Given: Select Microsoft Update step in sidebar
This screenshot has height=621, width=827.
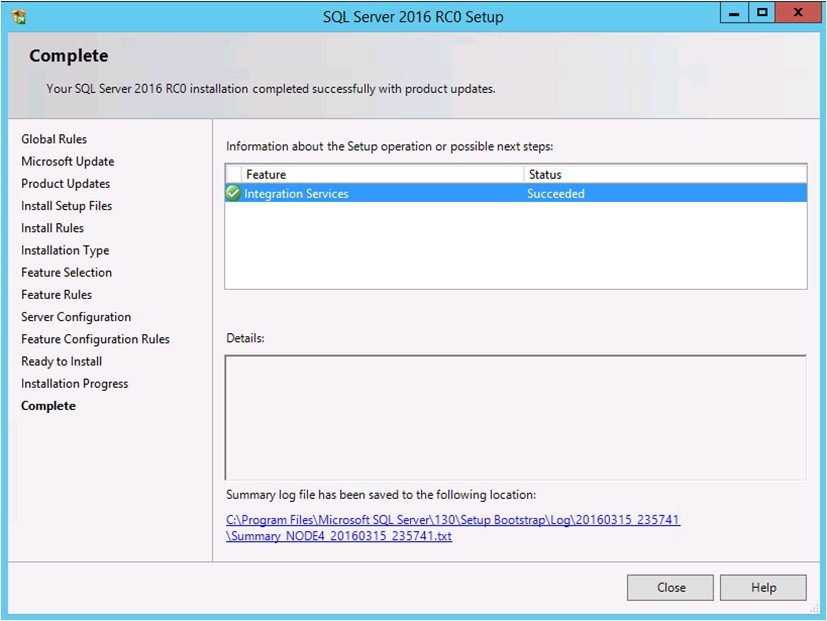Looking at the screenshot, I should [68, 161].
